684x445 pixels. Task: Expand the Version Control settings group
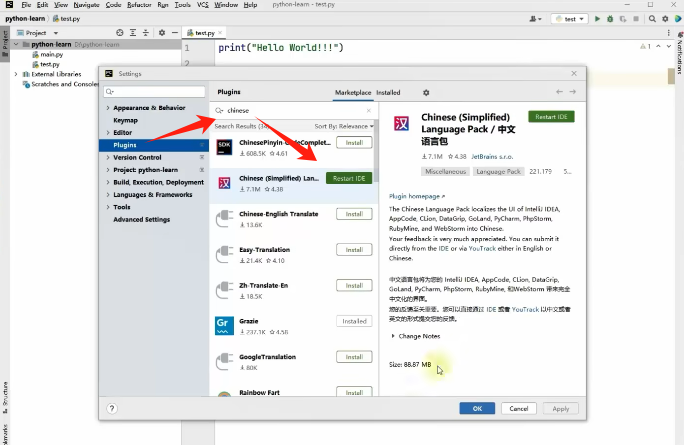tap(108, 157)
